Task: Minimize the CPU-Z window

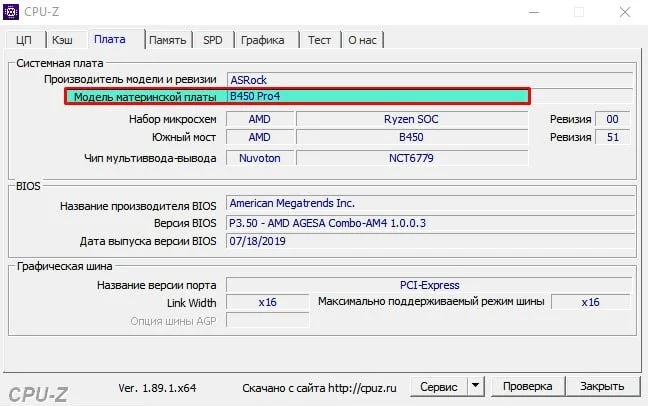Action: click(x=534, y=12)
